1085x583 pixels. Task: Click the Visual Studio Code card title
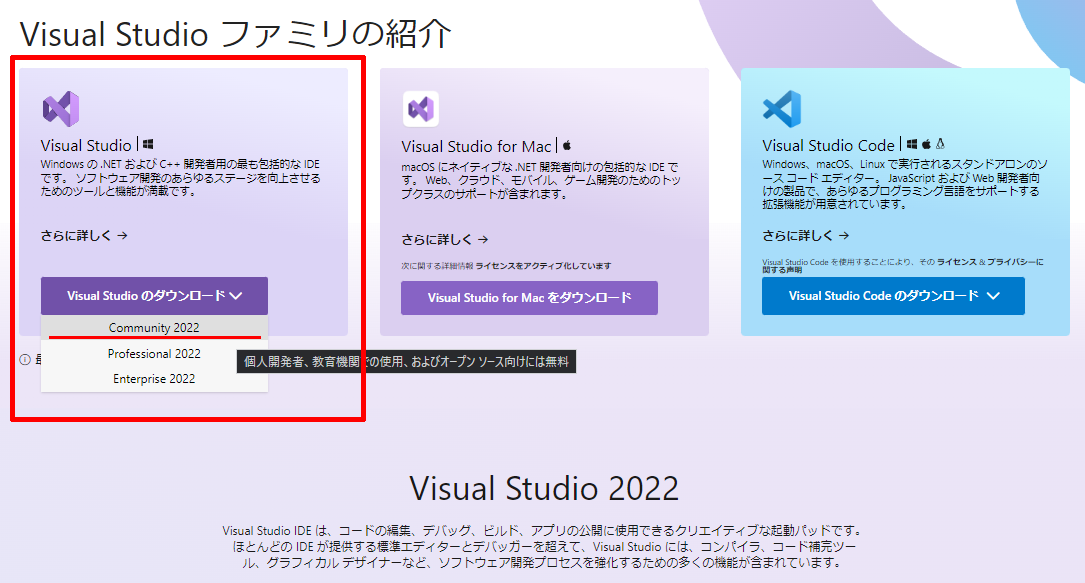[x=828, y=145]
